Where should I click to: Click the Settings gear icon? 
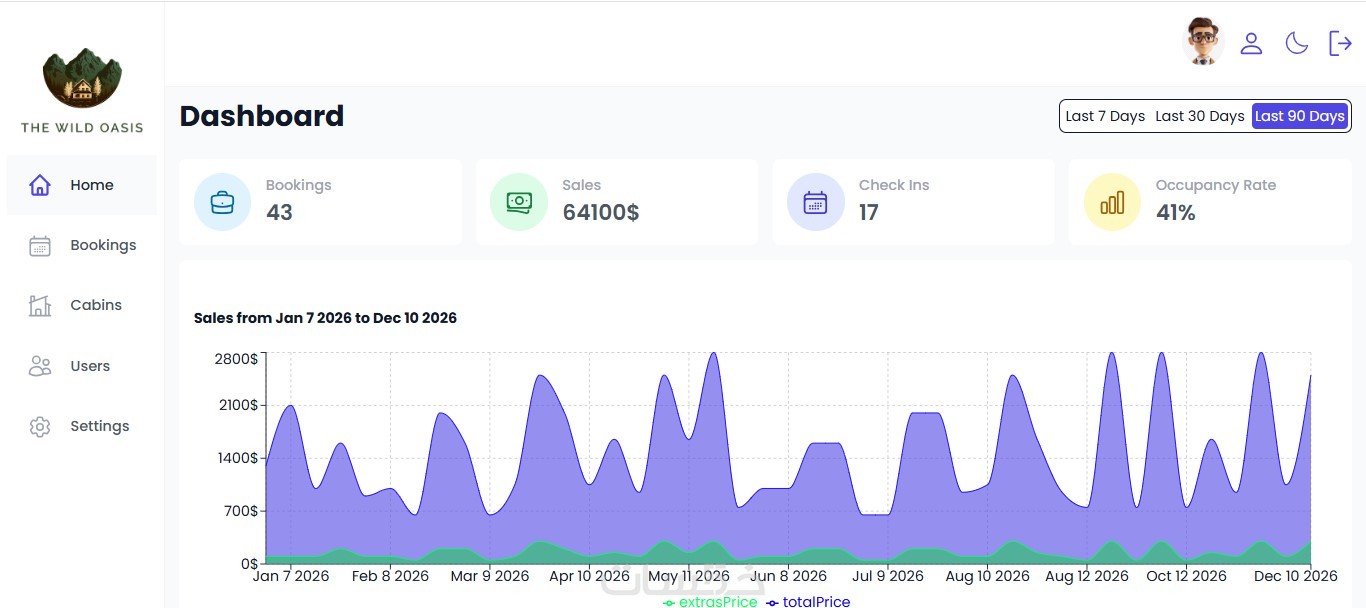click(x=40, y=426)
